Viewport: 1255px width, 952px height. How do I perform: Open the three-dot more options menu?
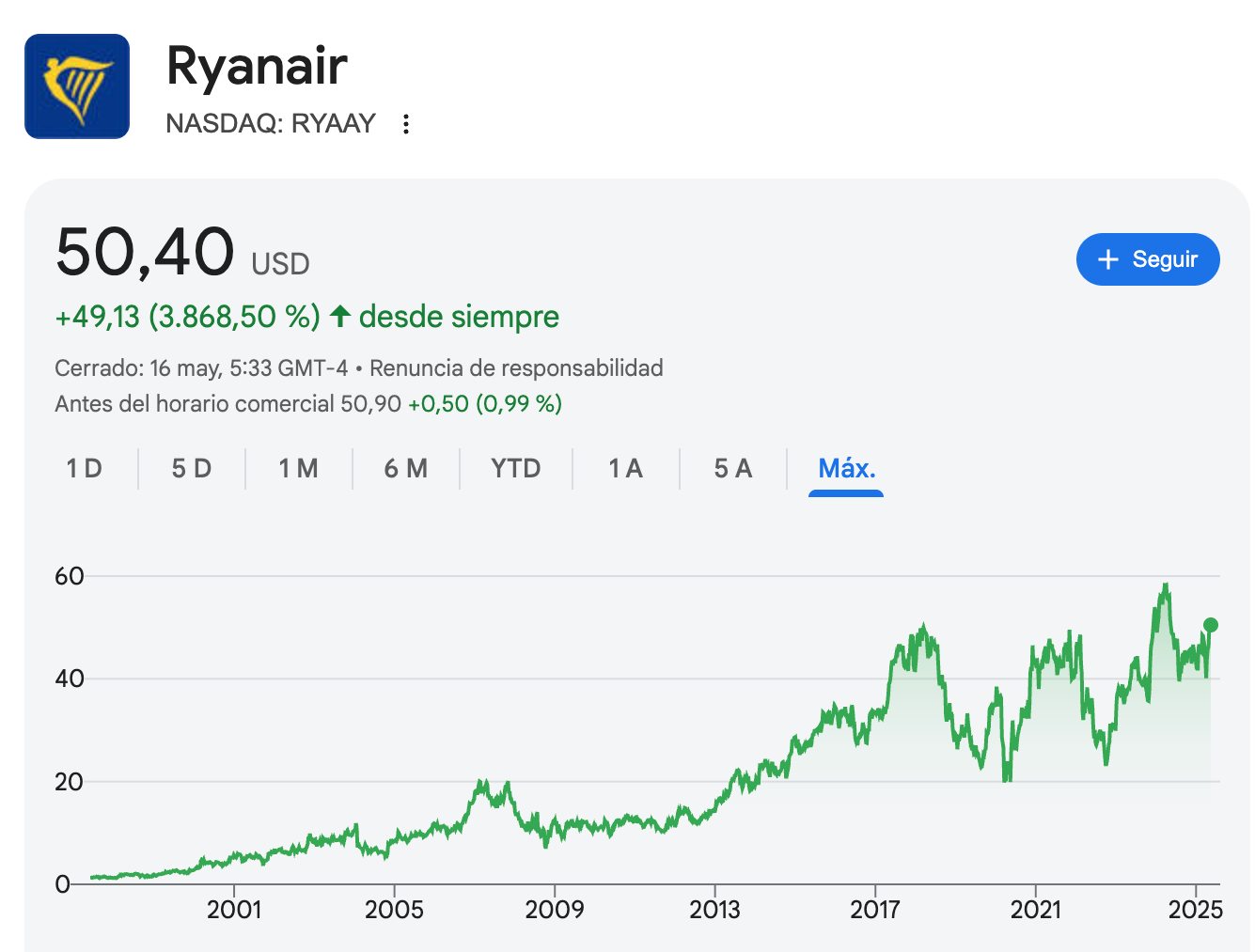406,124
